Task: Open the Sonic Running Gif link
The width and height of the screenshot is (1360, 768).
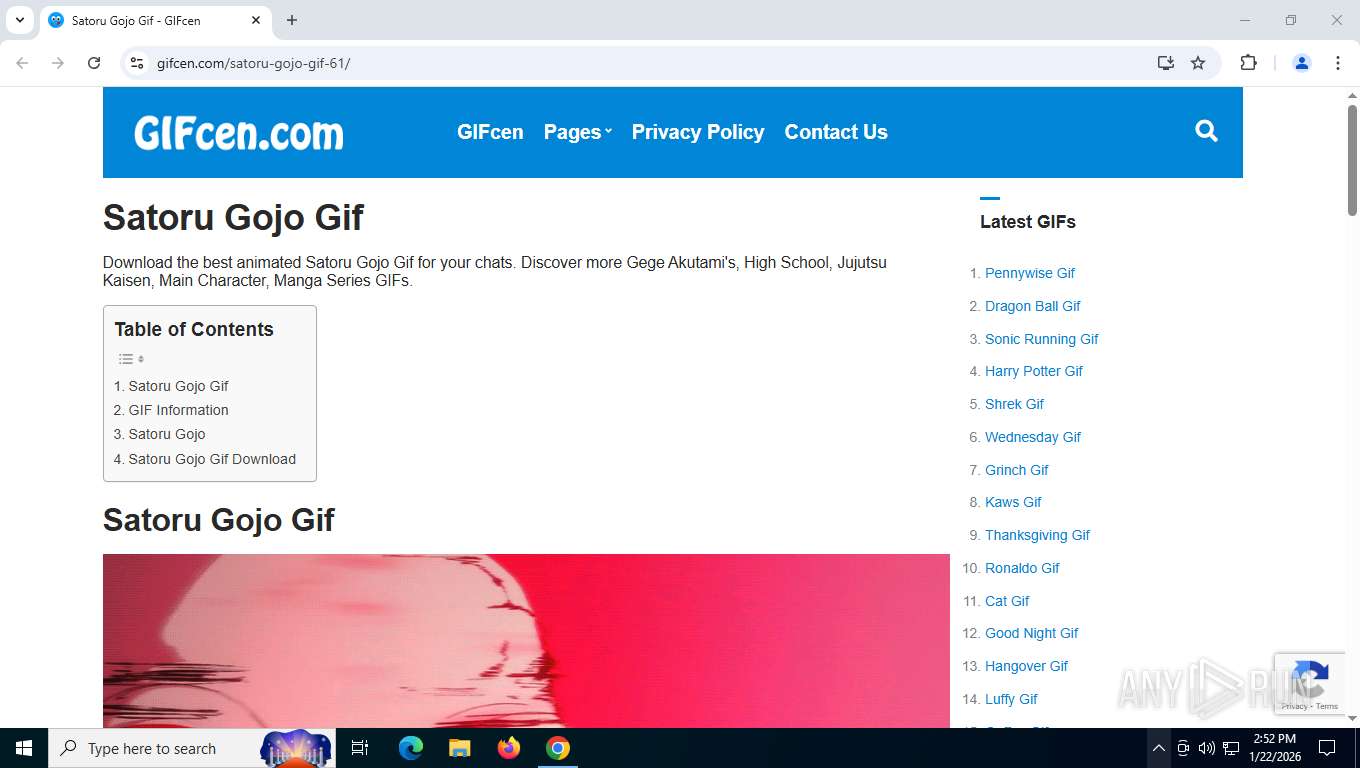Action: [x=1042, y=339]
